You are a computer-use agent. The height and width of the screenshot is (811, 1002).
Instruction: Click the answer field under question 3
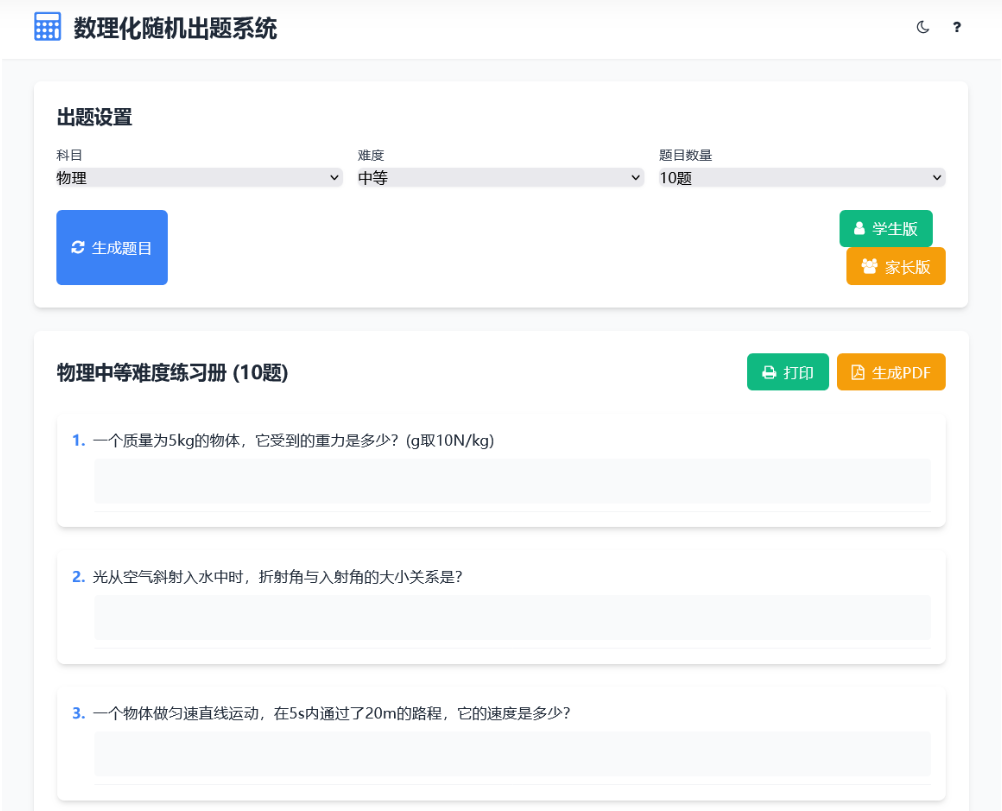(x=512, y=753)
